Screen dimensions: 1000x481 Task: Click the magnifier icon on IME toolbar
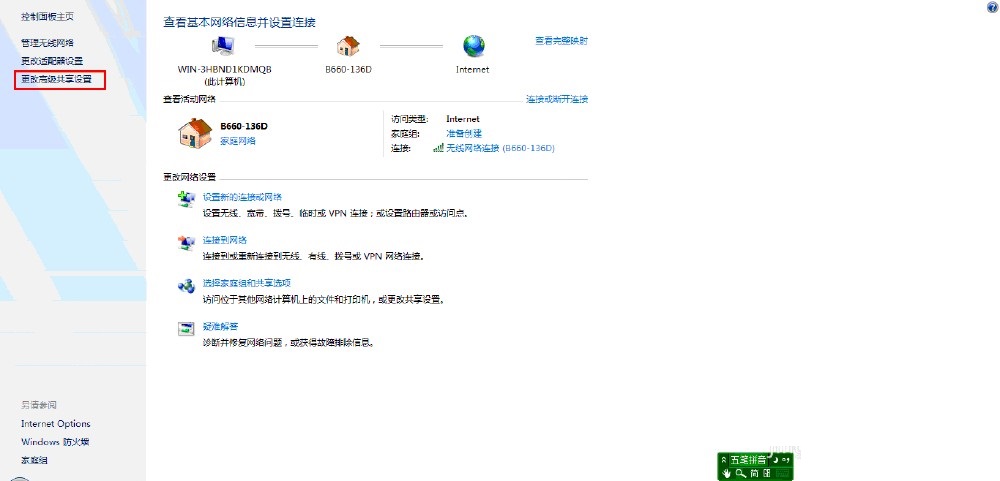click(x=740, y=473)
